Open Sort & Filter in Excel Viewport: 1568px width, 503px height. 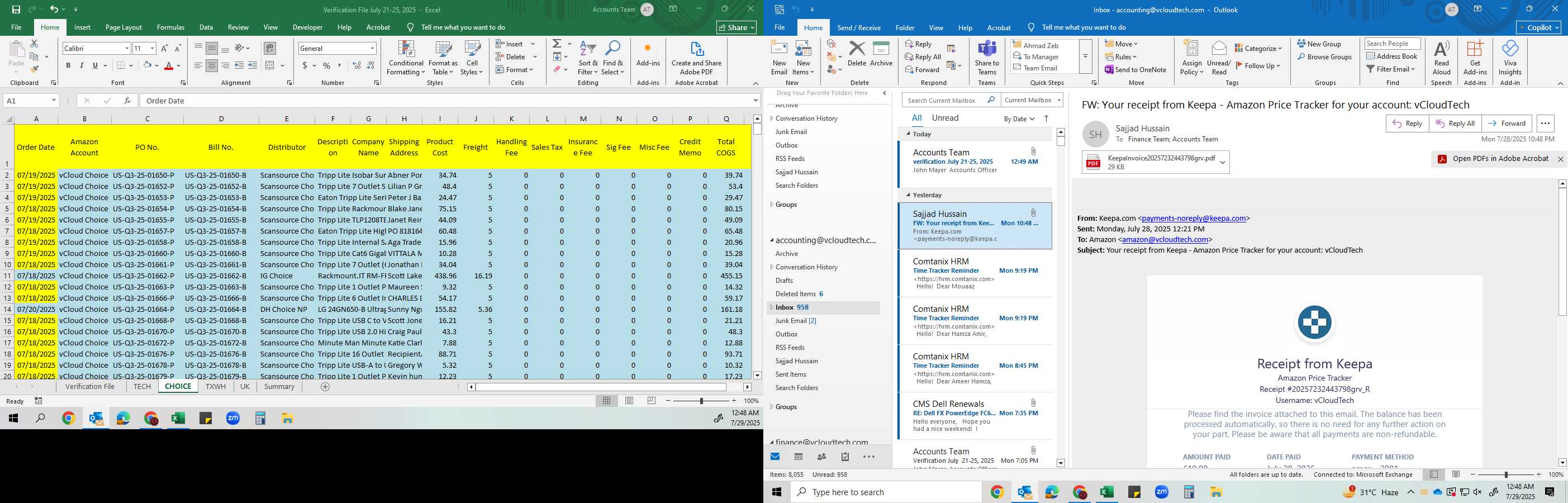pyautogui.click(x=588, y=58)
